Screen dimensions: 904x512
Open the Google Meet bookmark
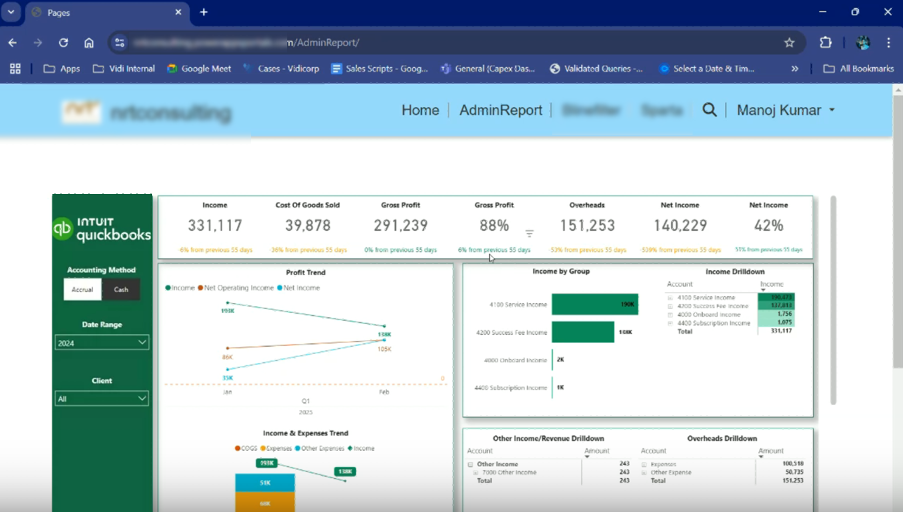coord(200,69)
